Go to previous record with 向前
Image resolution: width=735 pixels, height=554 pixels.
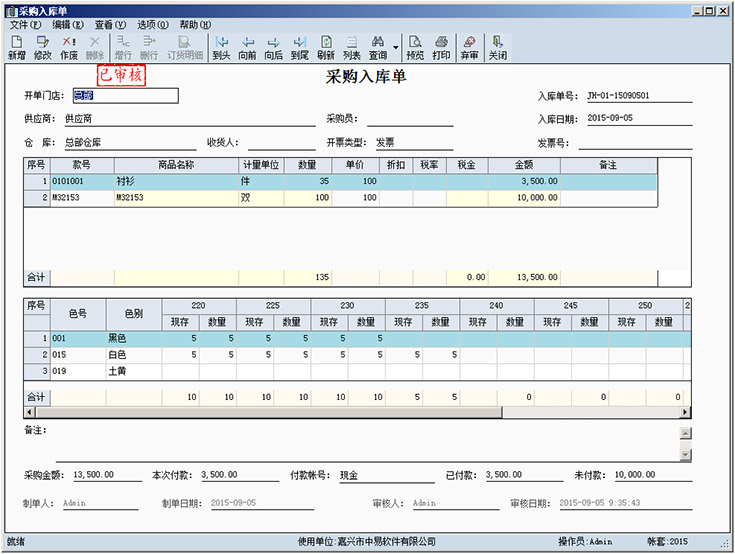248,48
